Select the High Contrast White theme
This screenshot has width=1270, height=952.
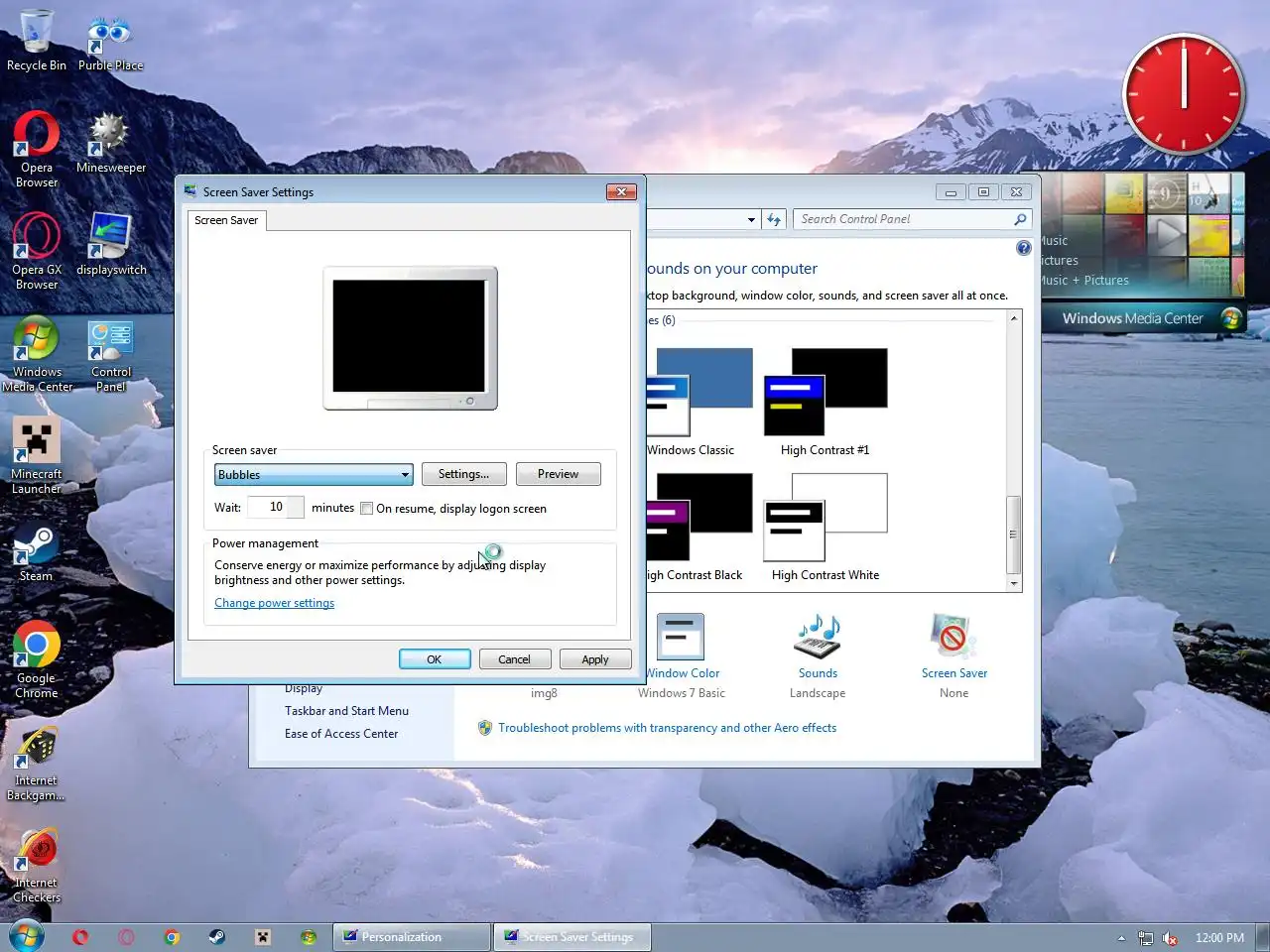(x=825, y=527)
